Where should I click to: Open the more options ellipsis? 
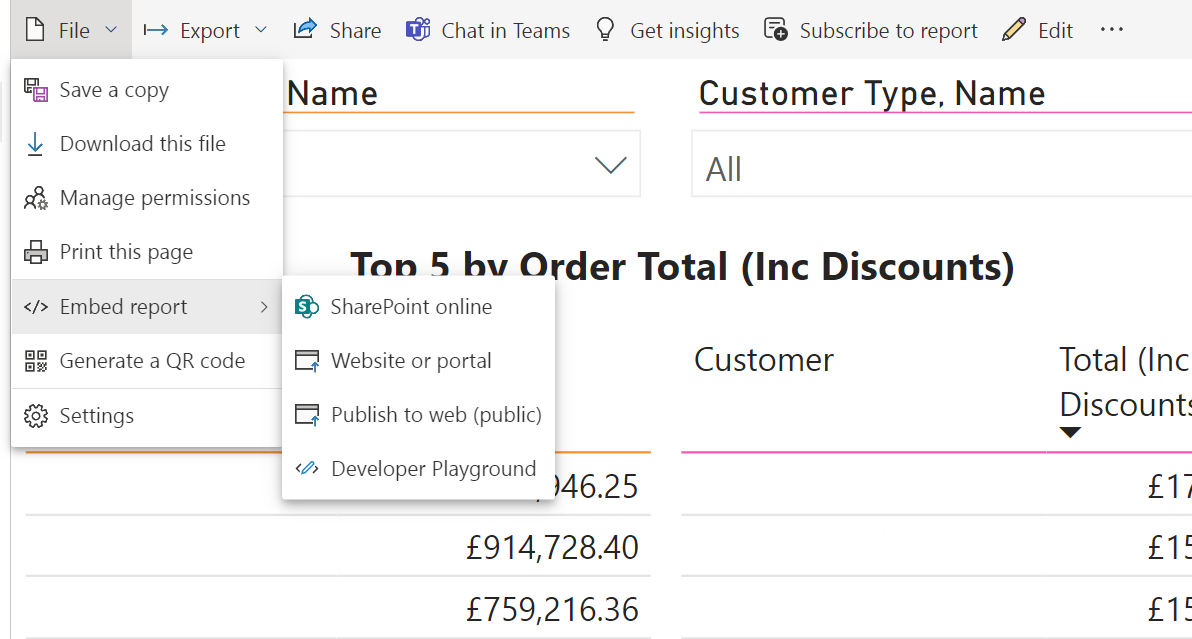(x=1111, y=30)
